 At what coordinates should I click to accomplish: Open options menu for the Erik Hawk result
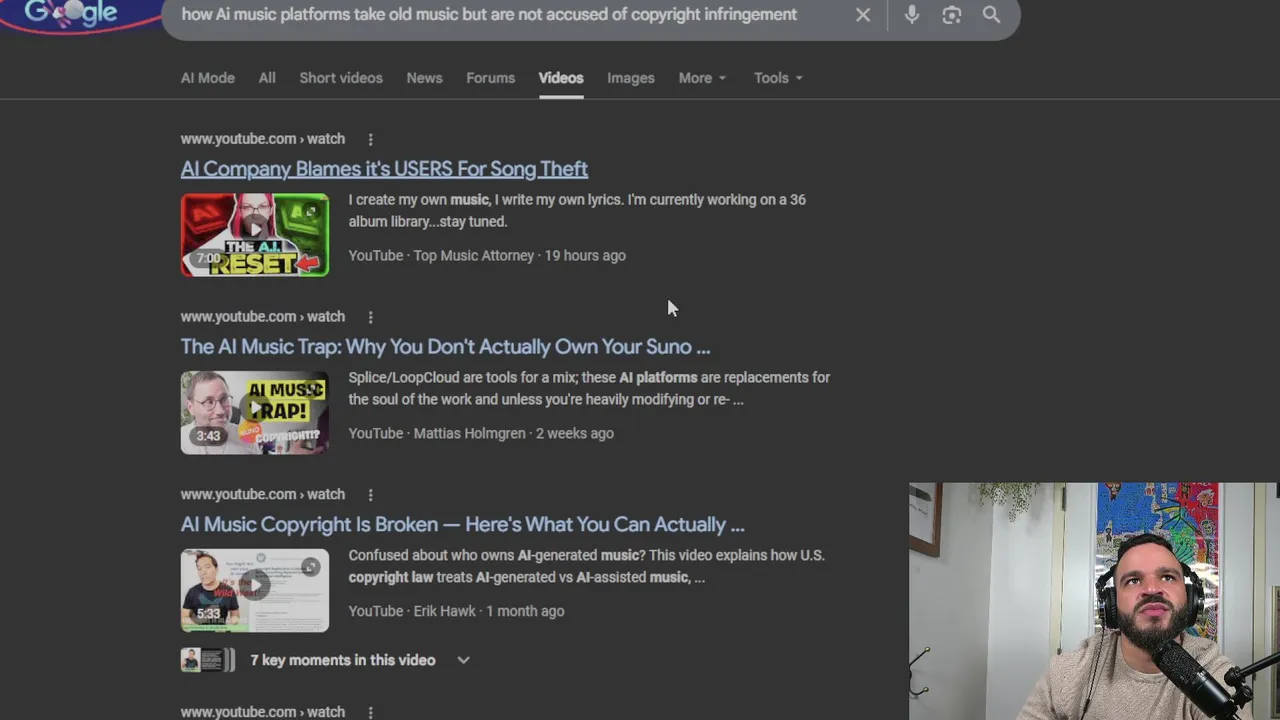click(x=370, y=495)
